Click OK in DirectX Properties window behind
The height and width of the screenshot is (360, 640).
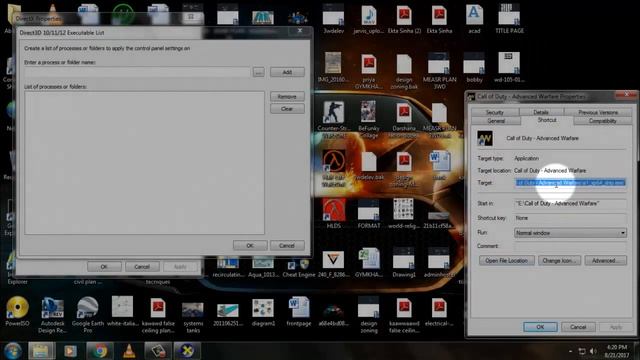pyautogui.click(x=104, y=267)
